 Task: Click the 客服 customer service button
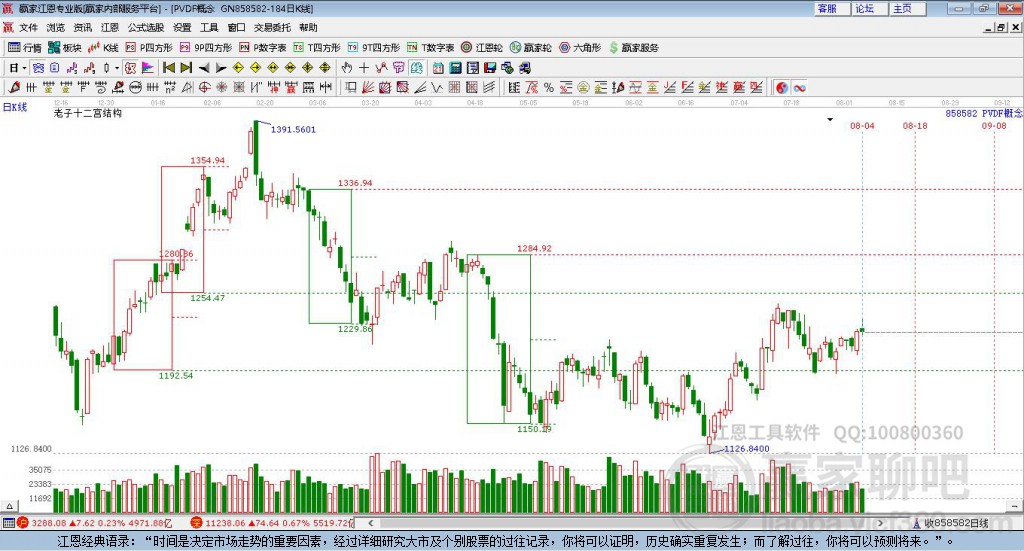[x=831, y=8]
